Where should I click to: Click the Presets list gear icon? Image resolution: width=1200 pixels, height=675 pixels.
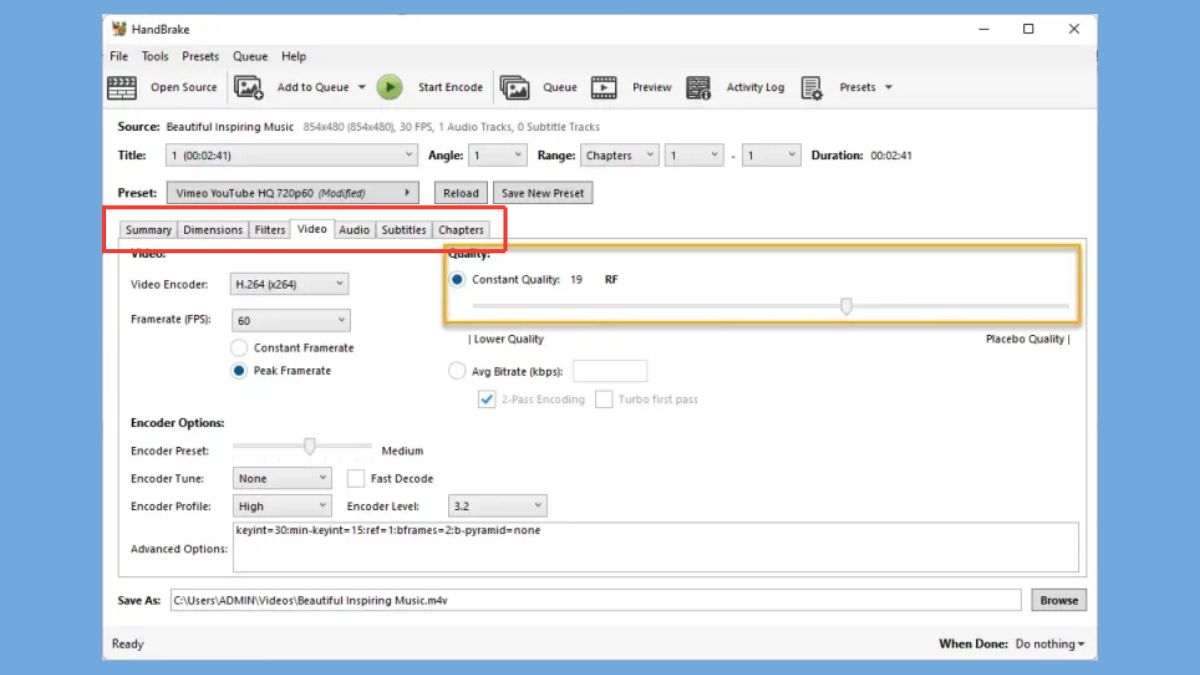(811, 88)
